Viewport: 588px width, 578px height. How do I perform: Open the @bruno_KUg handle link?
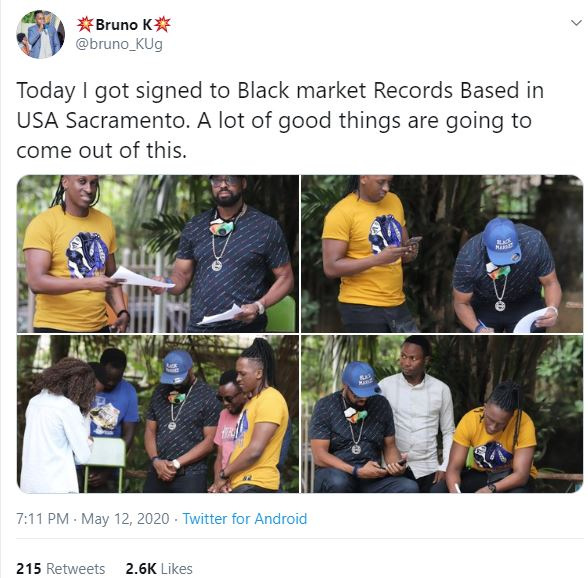click(119, 44)
